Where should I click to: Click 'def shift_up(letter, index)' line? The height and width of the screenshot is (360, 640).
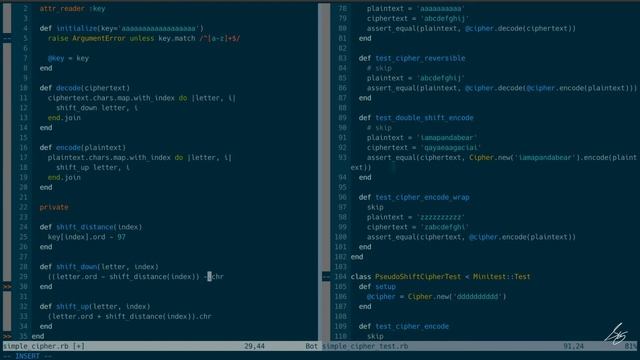point(95,307)
